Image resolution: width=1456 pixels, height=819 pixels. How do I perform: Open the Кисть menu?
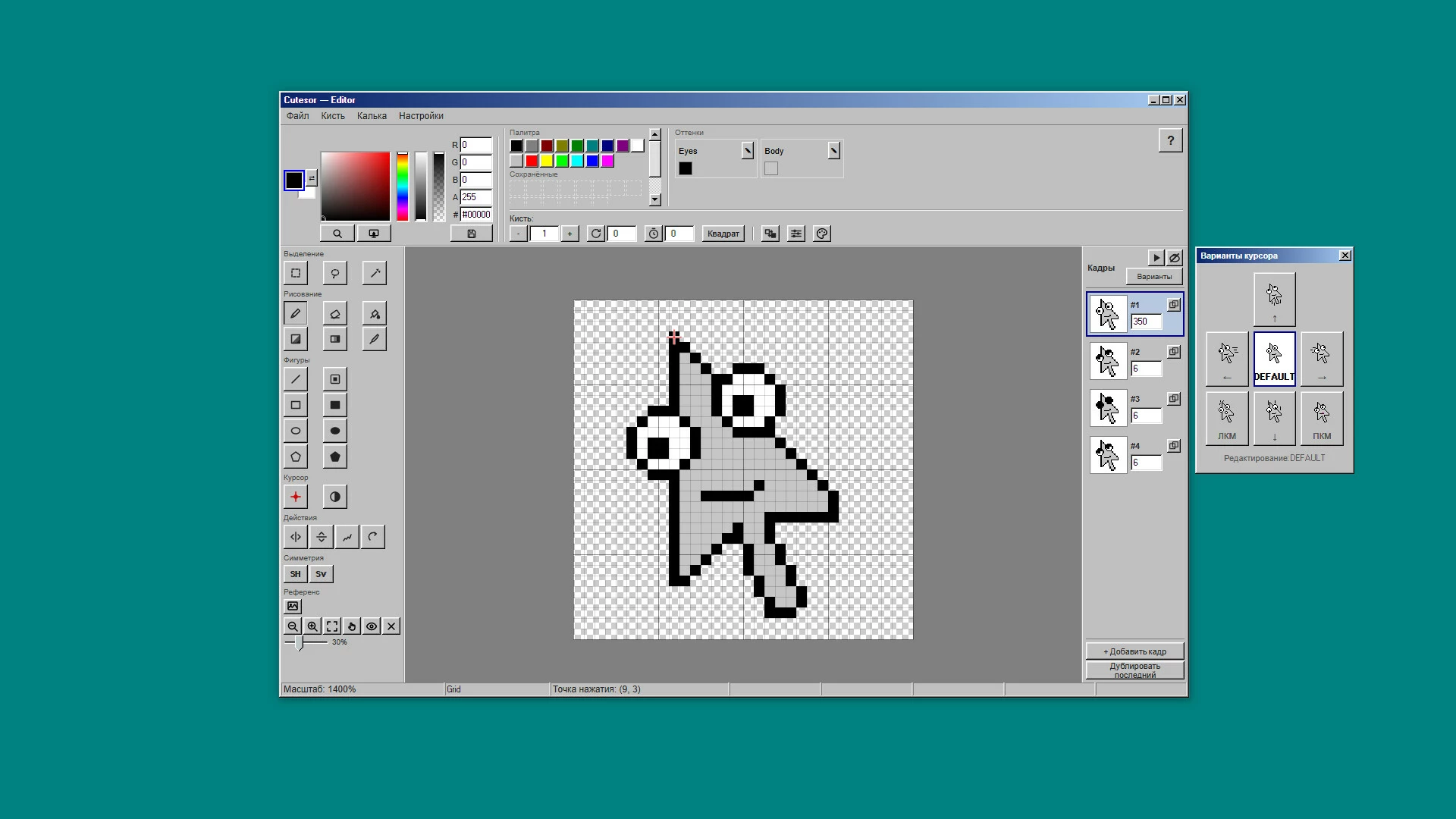(333, 116)
